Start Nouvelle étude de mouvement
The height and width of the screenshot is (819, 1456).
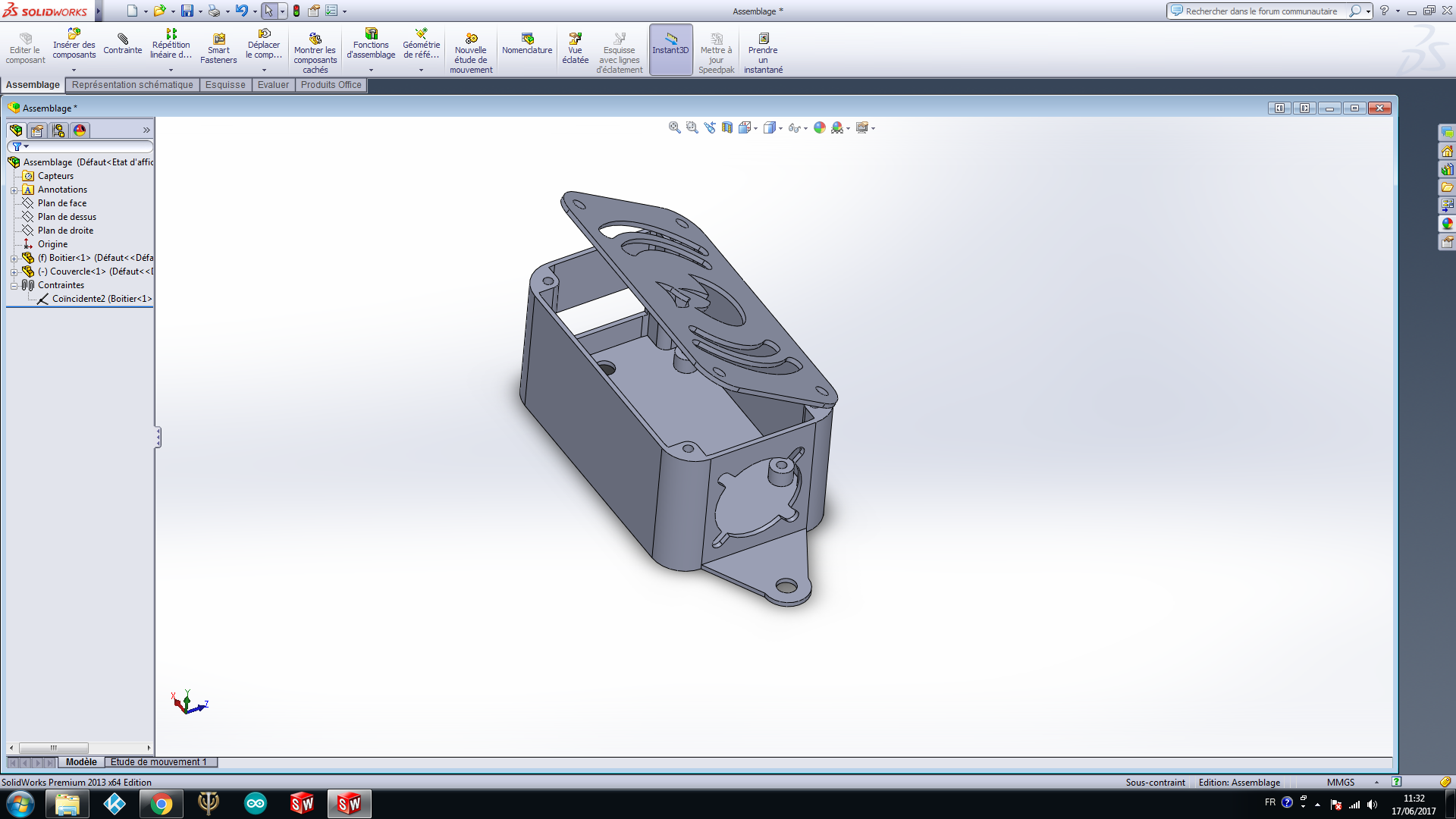[x=471, y=53]
